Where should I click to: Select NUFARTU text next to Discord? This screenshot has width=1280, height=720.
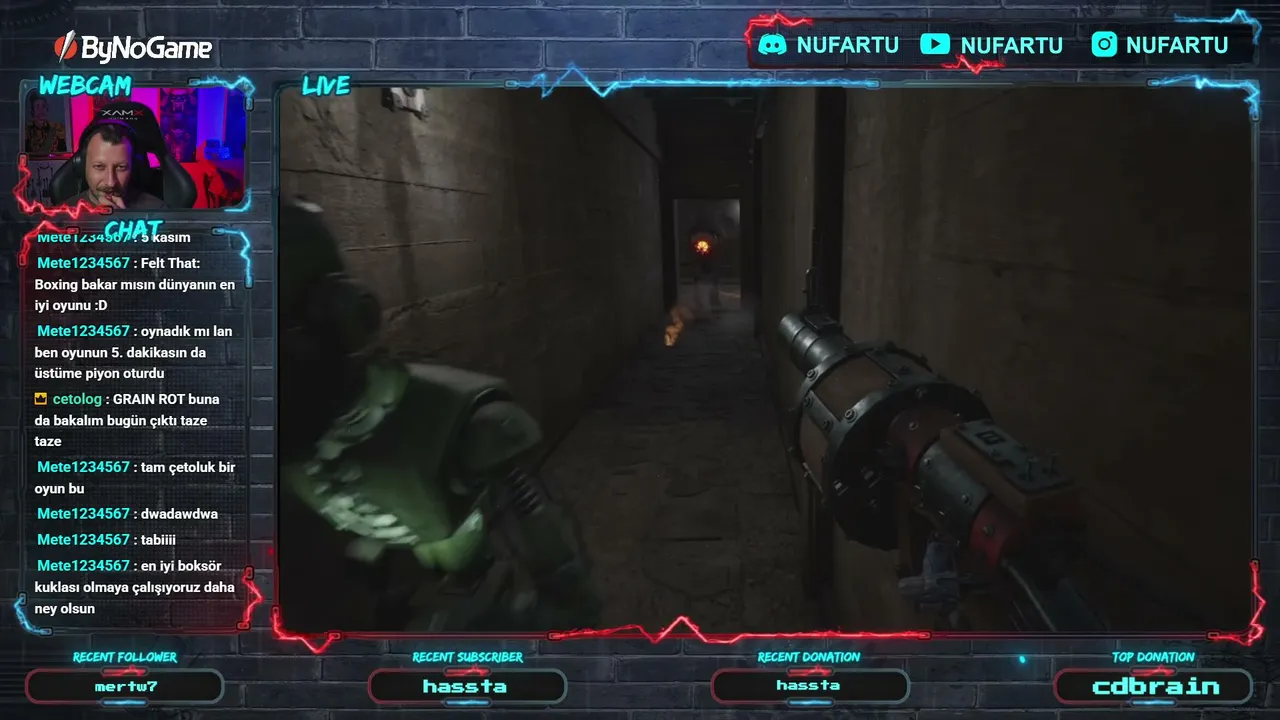coord(848,45)
